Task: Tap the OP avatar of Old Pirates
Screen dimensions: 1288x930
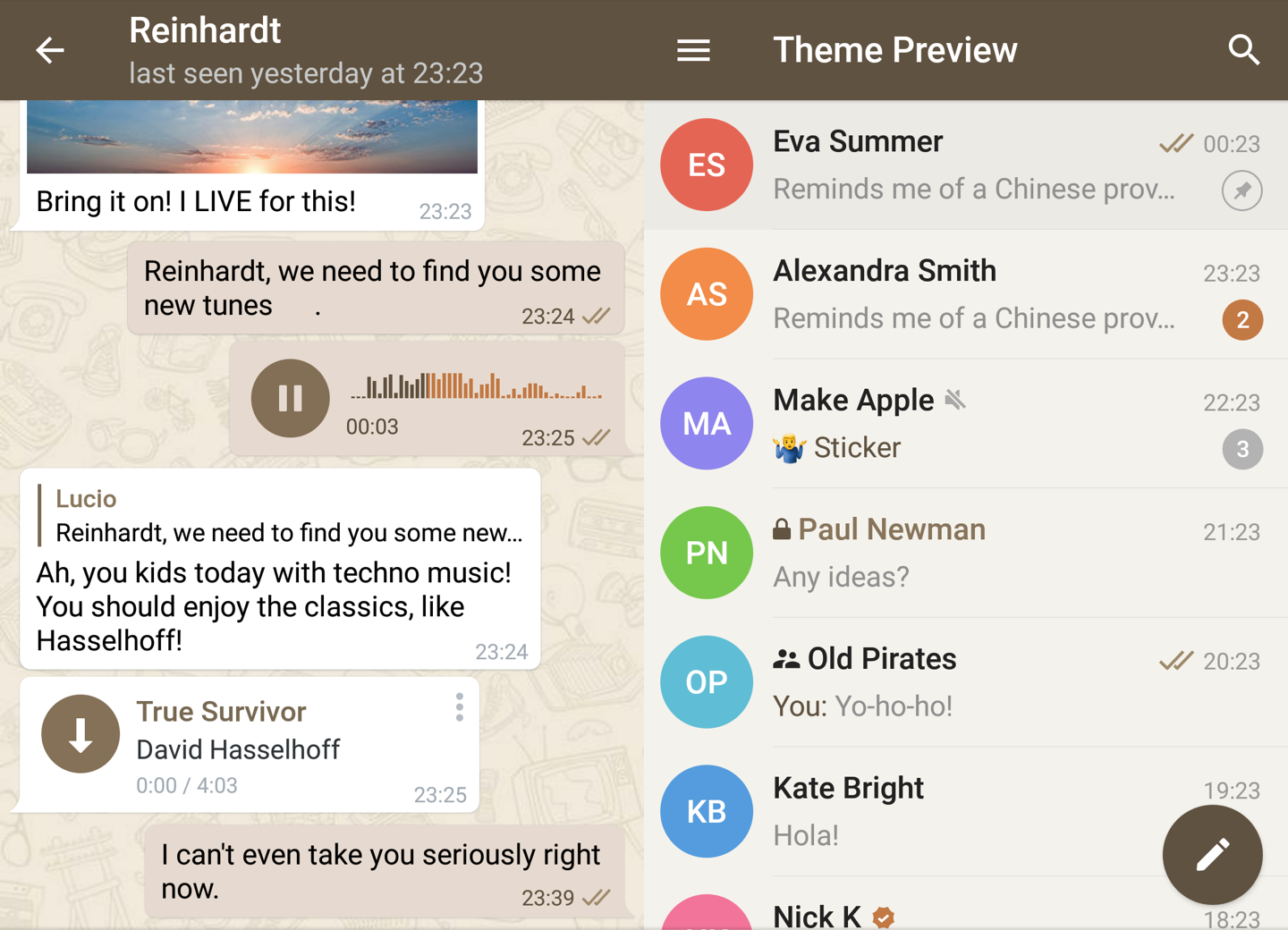Action: pyautogui.click(x=707, y=682)
